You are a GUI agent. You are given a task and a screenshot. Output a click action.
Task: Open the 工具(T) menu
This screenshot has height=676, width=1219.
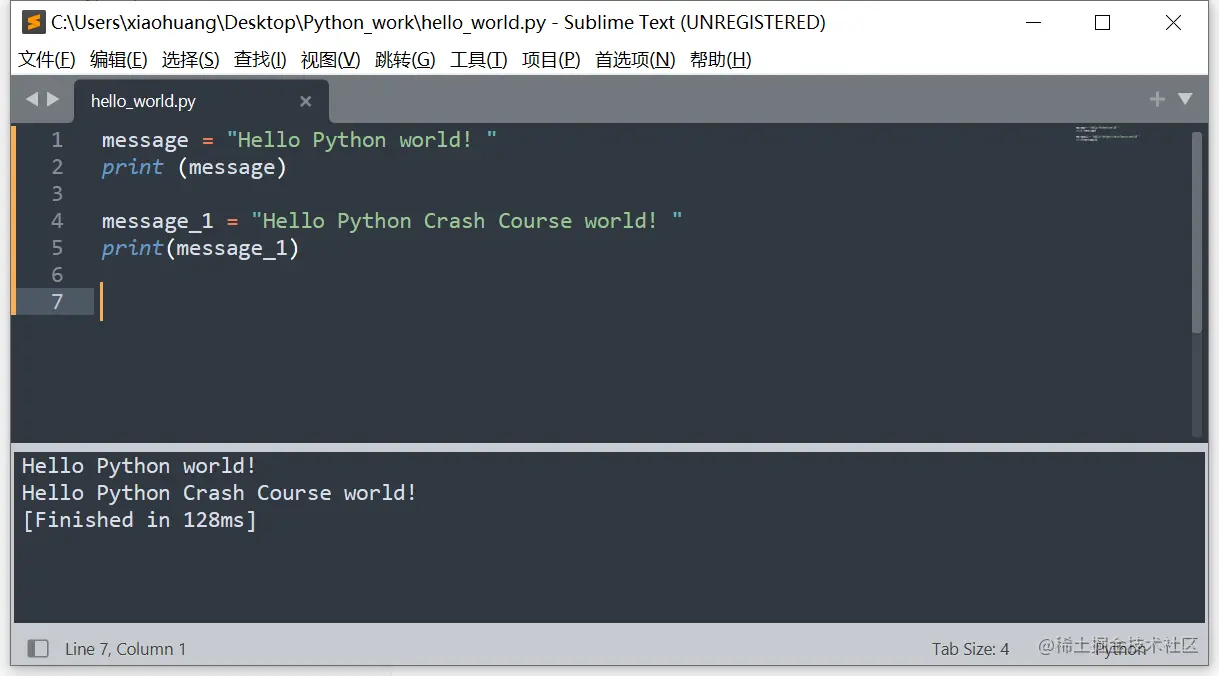click(x=479, y=60)
